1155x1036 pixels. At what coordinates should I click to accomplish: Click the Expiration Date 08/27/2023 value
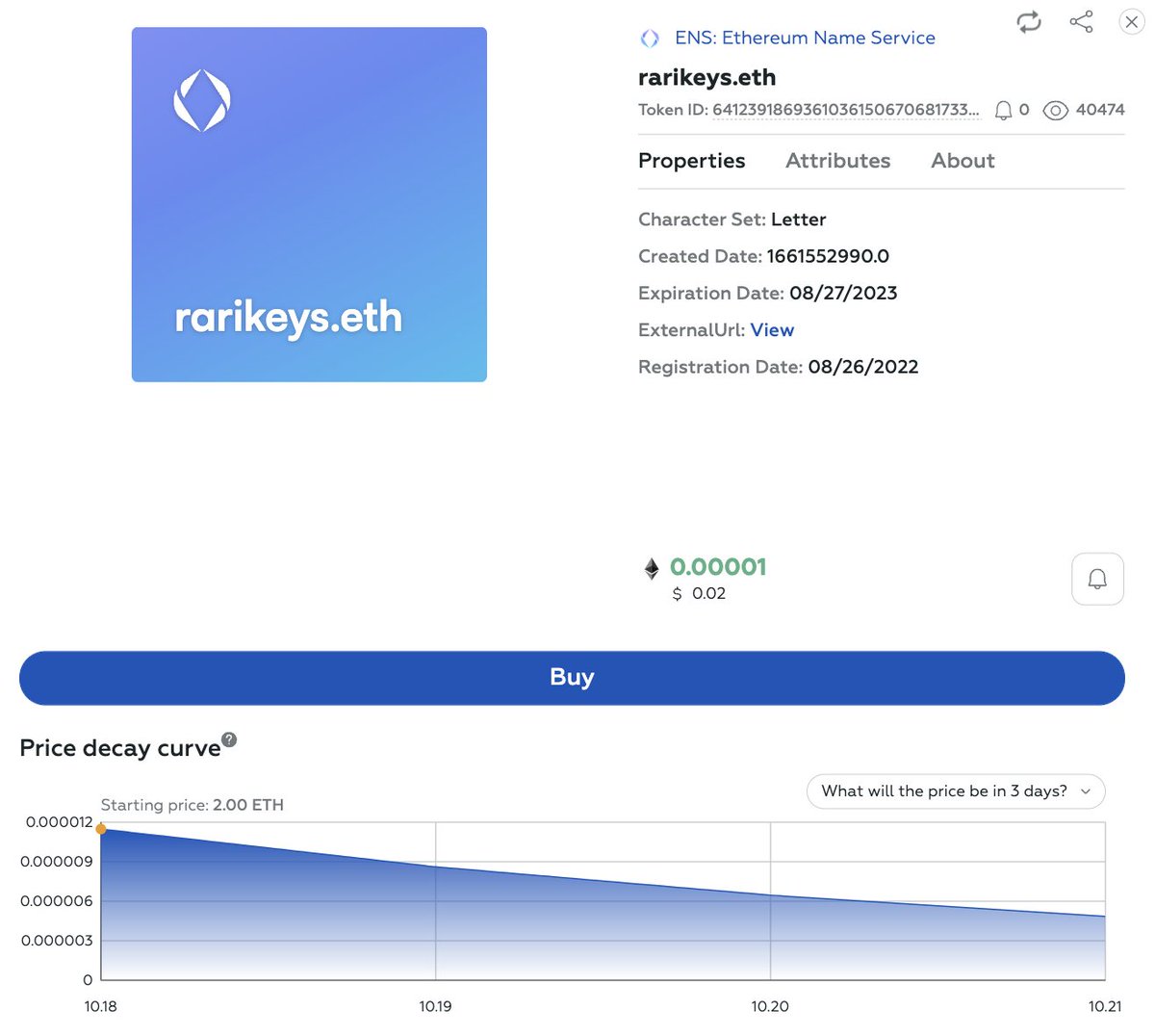tap(843, 294)
